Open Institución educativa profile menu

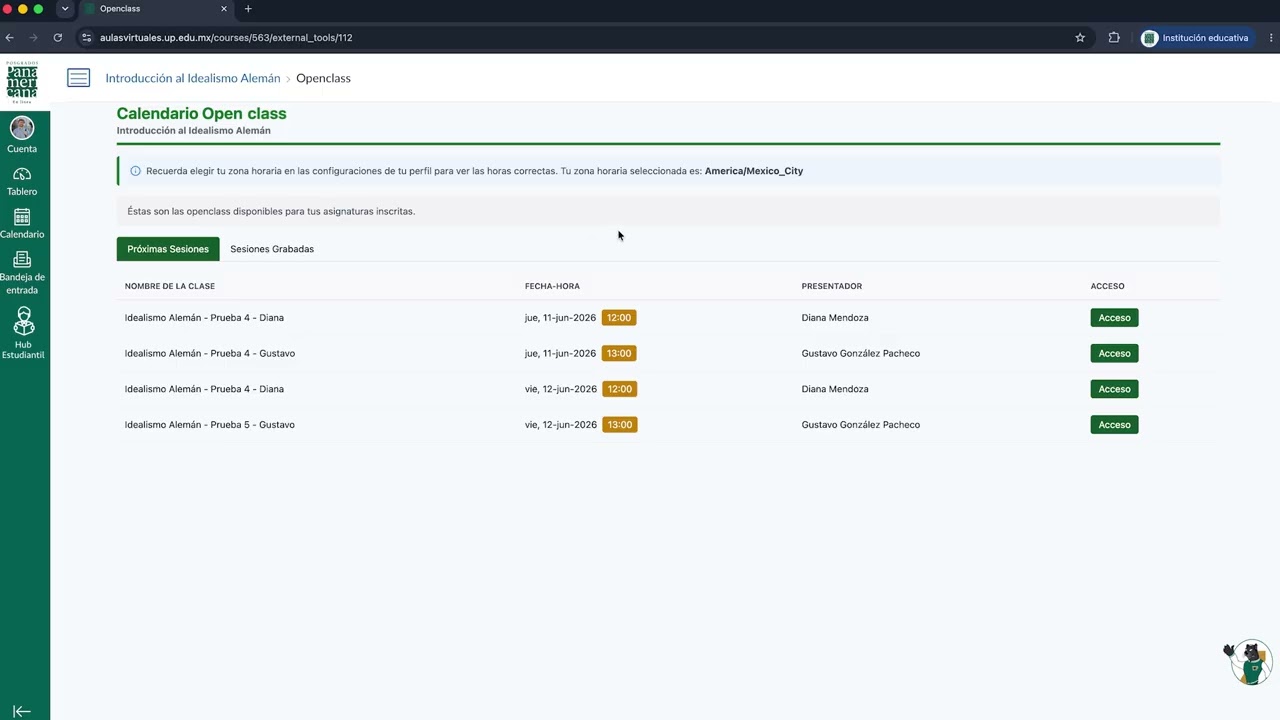[x=1196, y=38]
